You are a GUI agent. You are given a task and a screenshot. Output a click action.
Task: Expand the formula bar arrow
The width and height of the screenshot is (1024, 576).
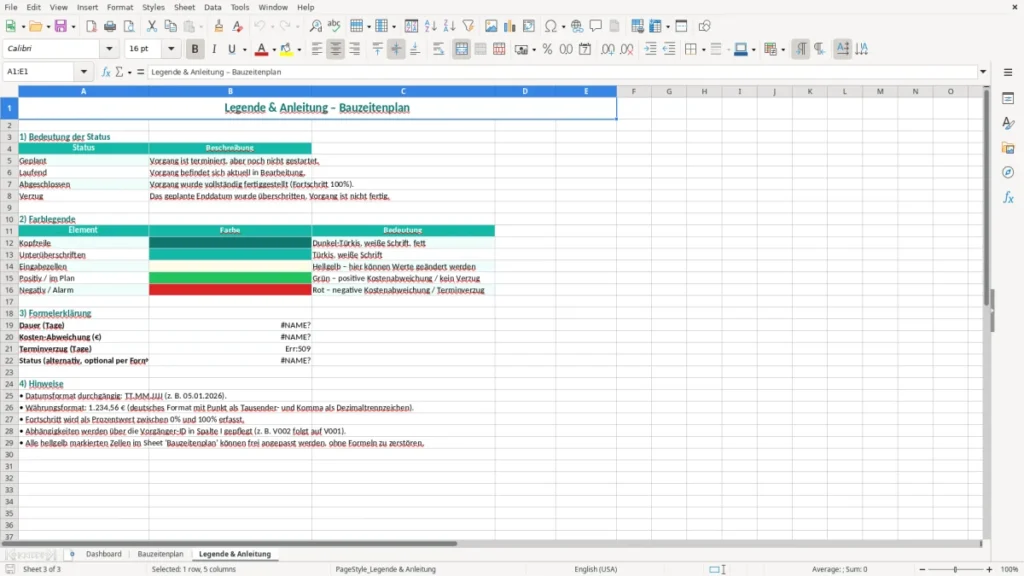[983, 72]
